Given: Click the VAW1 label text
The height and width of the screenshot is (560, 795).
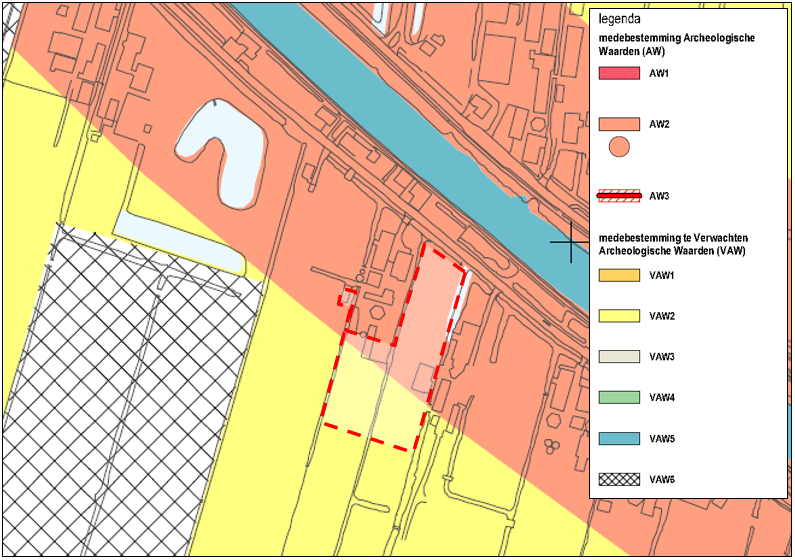Looking at the screenshot, I should click(x=662, y=276).
